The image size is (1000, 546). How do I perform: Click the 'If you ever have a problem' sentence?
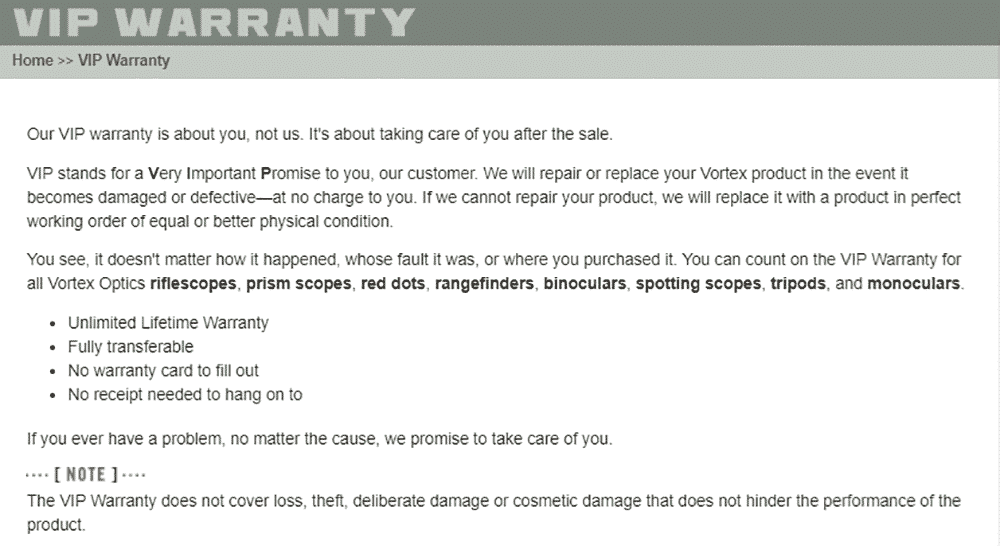tap(319, 438)
